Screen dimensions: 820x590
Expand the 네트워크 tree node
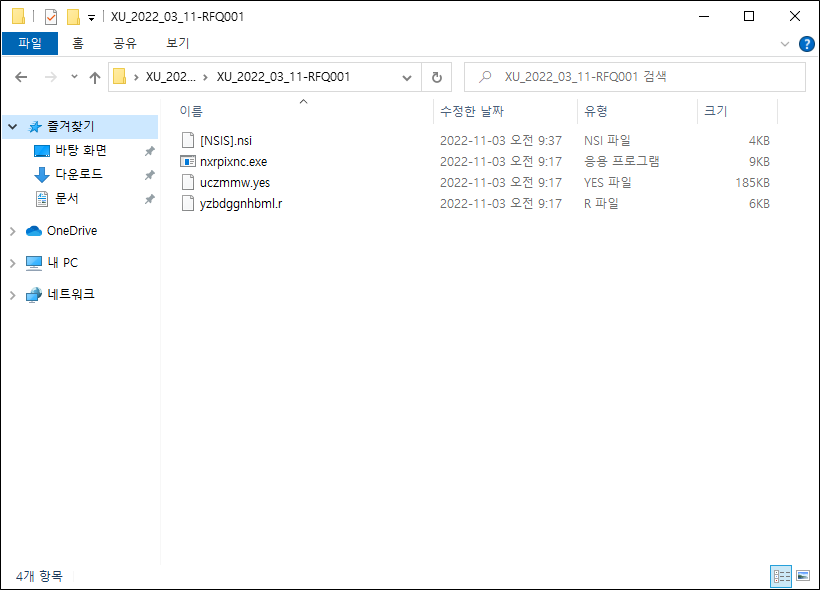pos(13,295)
